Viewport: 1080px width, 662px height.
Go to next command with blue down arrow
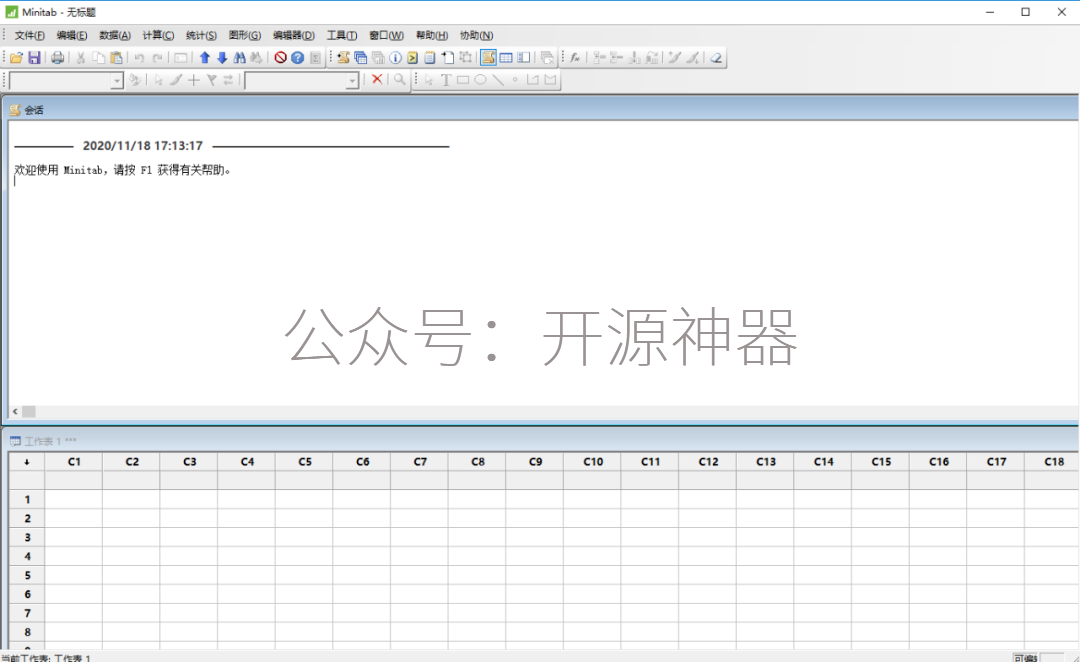click(222, 58)
